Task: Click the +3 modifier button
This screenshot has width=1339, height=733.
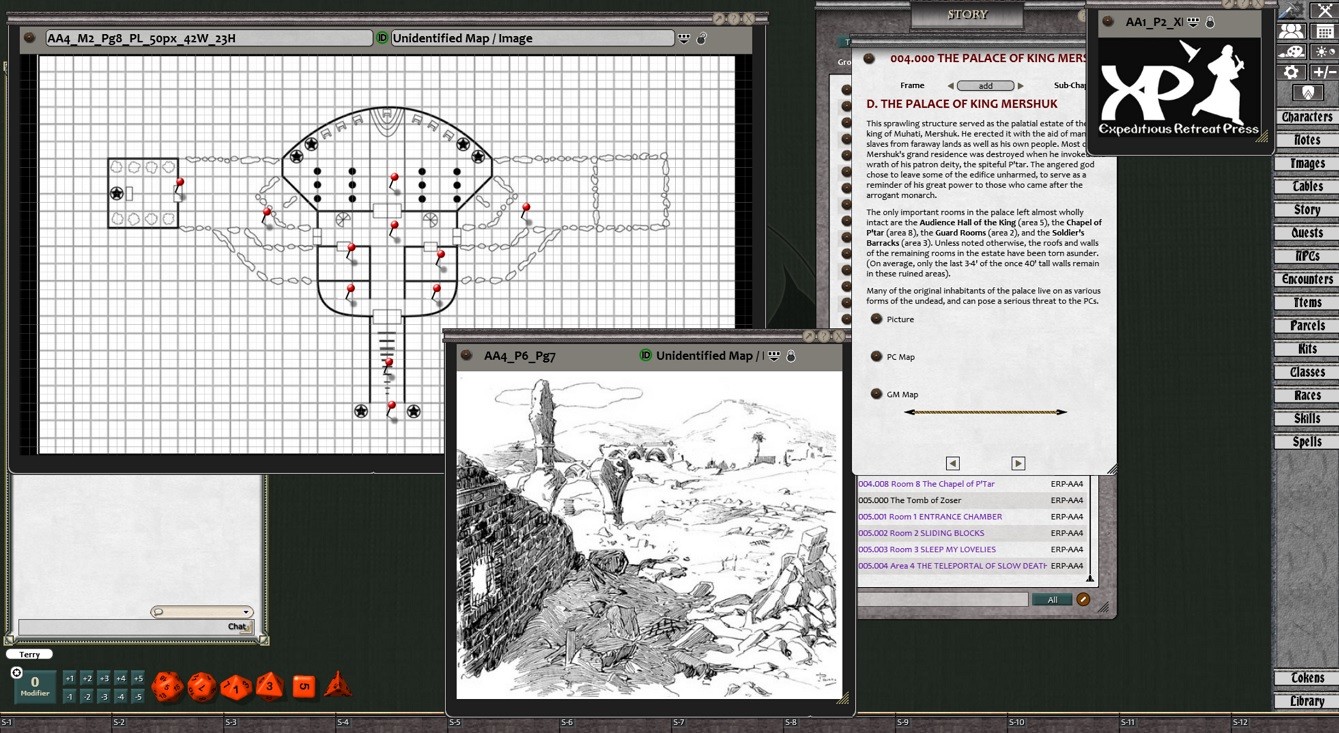Action: coord(104,678)
